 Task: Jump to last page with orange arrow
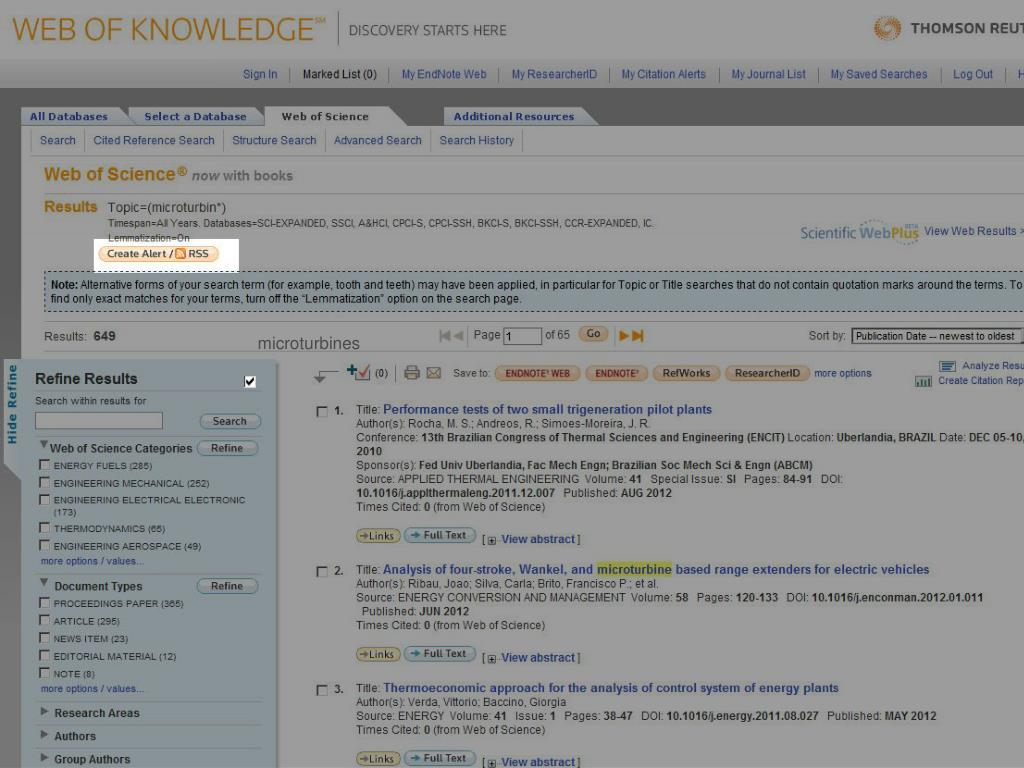click(638, 336)
